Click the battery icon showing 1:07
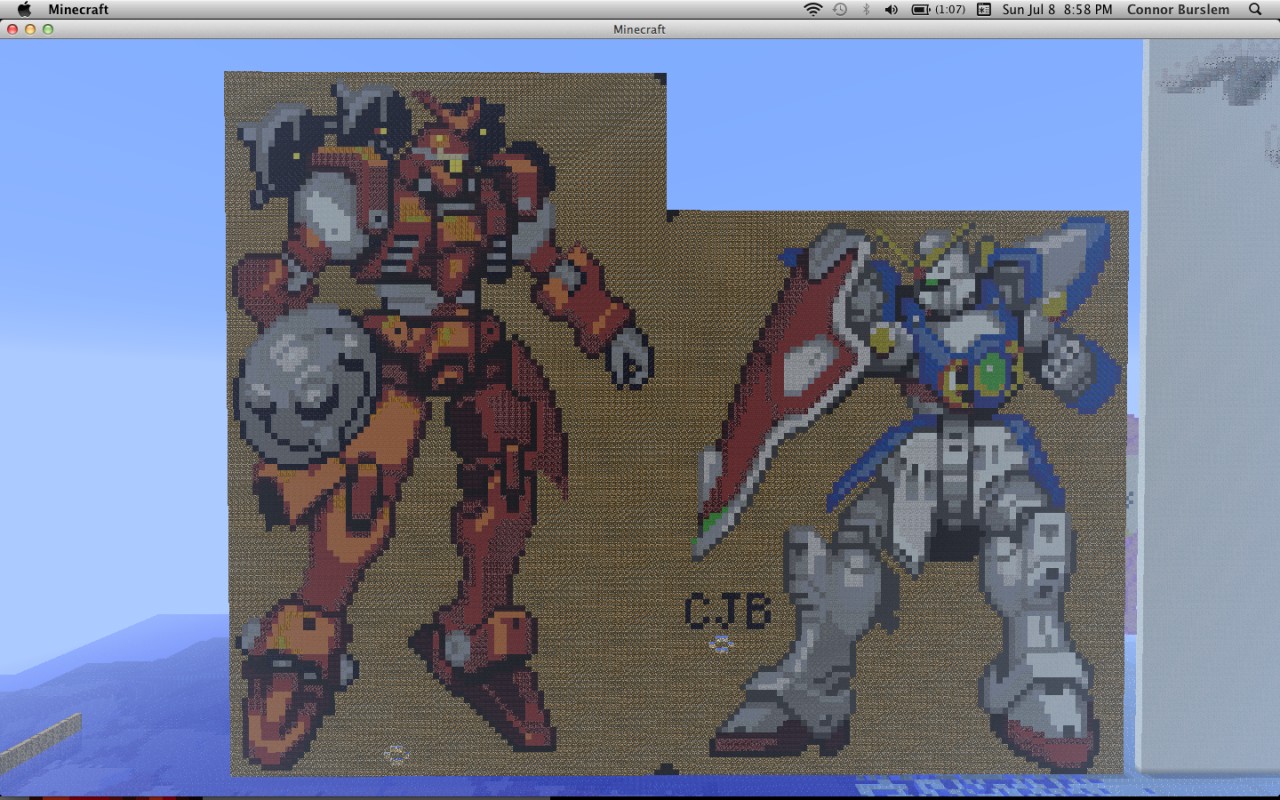The width and height of the screenshot is (1280, 800). coord(921,9)
